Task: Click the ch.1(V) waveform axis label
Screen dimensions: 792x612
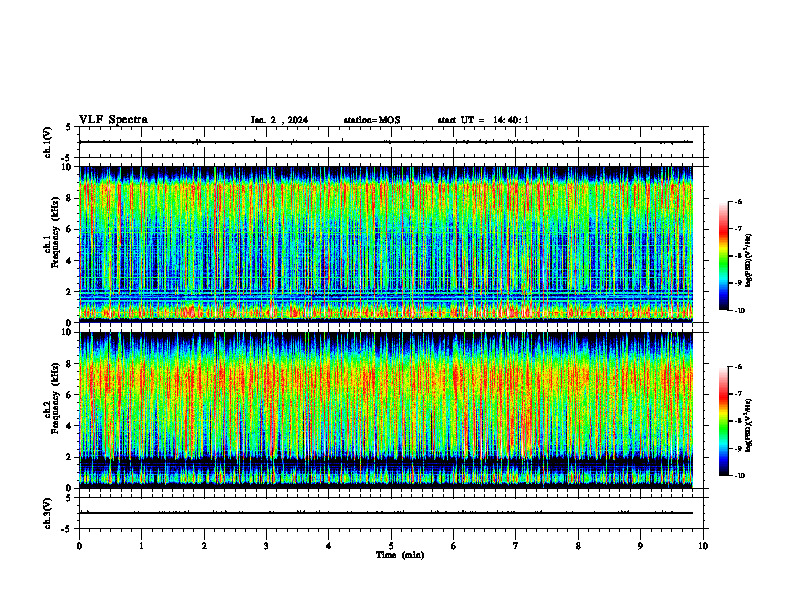Action: 47,142
